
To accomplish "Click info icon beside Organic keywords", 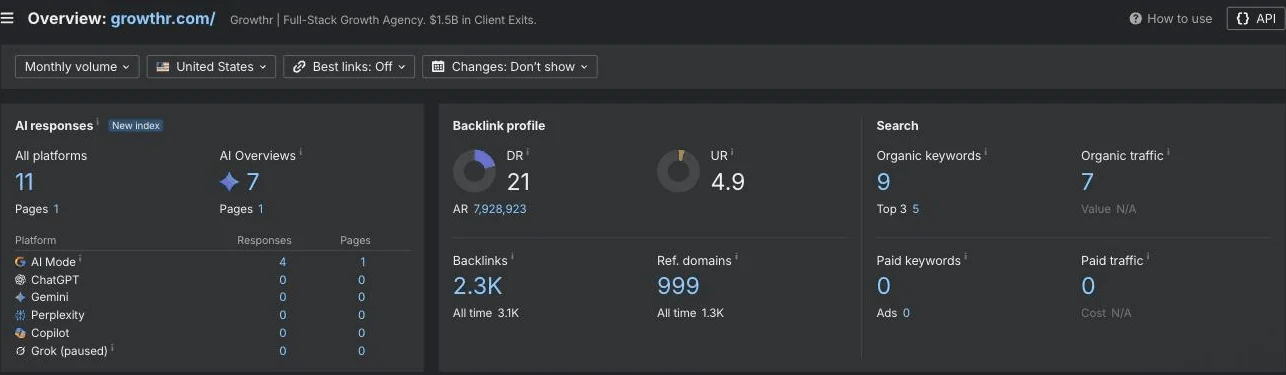I will tap(986, 153).
